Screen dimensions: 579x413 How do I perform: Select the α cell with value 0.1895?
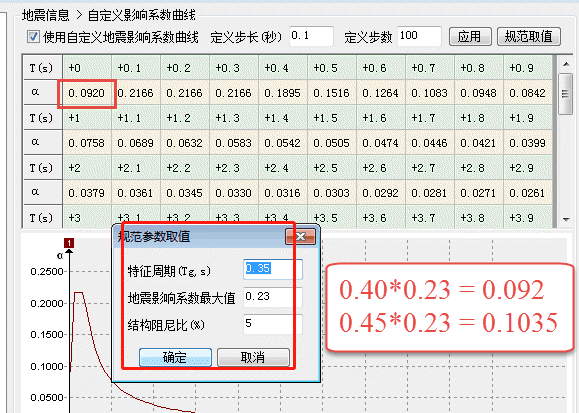tap(282, 93)
